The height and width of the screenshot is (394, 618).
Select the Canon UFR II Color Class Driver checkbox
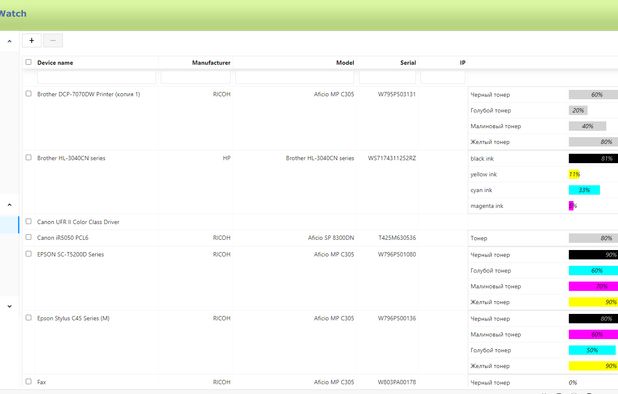pos(28,221)
